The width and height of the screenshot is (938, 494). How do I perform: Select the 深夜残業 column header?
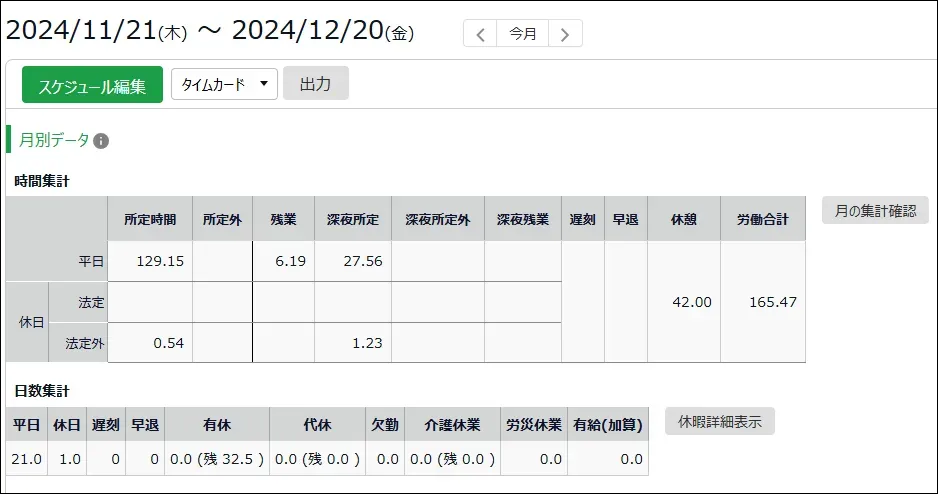pos(523,219)
